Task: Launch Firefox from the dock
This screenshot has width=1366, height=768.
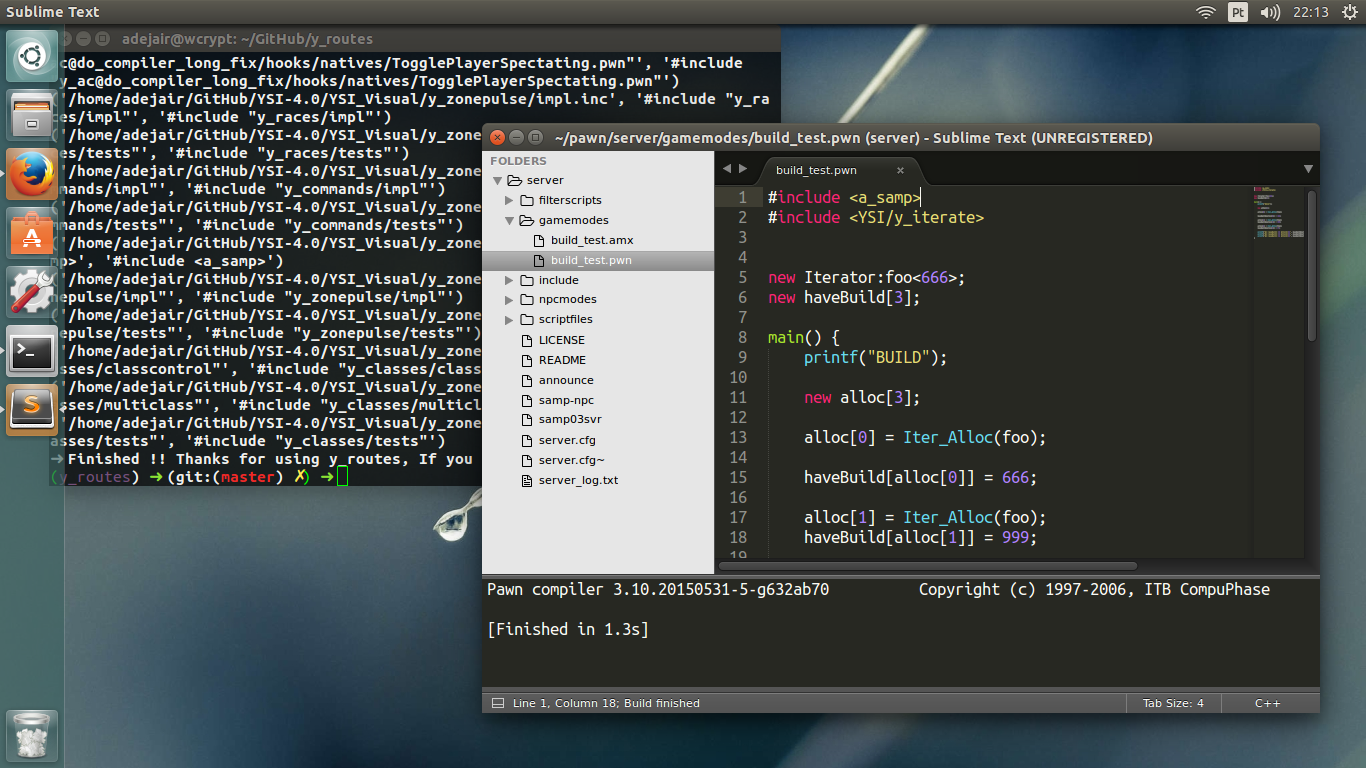Action: coord(32,174)
